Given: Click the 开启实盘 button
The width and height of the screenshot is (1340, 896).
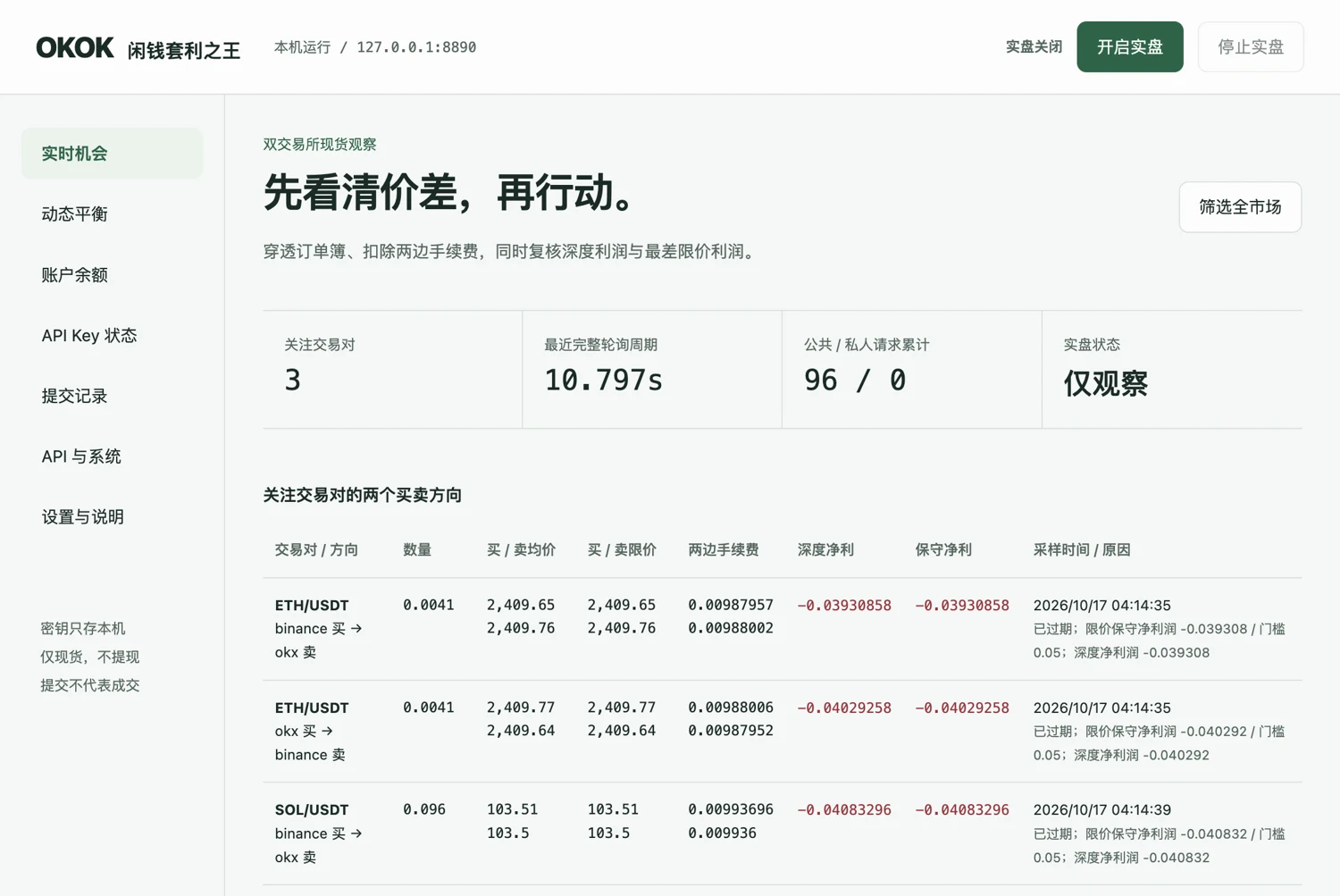Looking at the screenshot, I should coord(1130,46).
